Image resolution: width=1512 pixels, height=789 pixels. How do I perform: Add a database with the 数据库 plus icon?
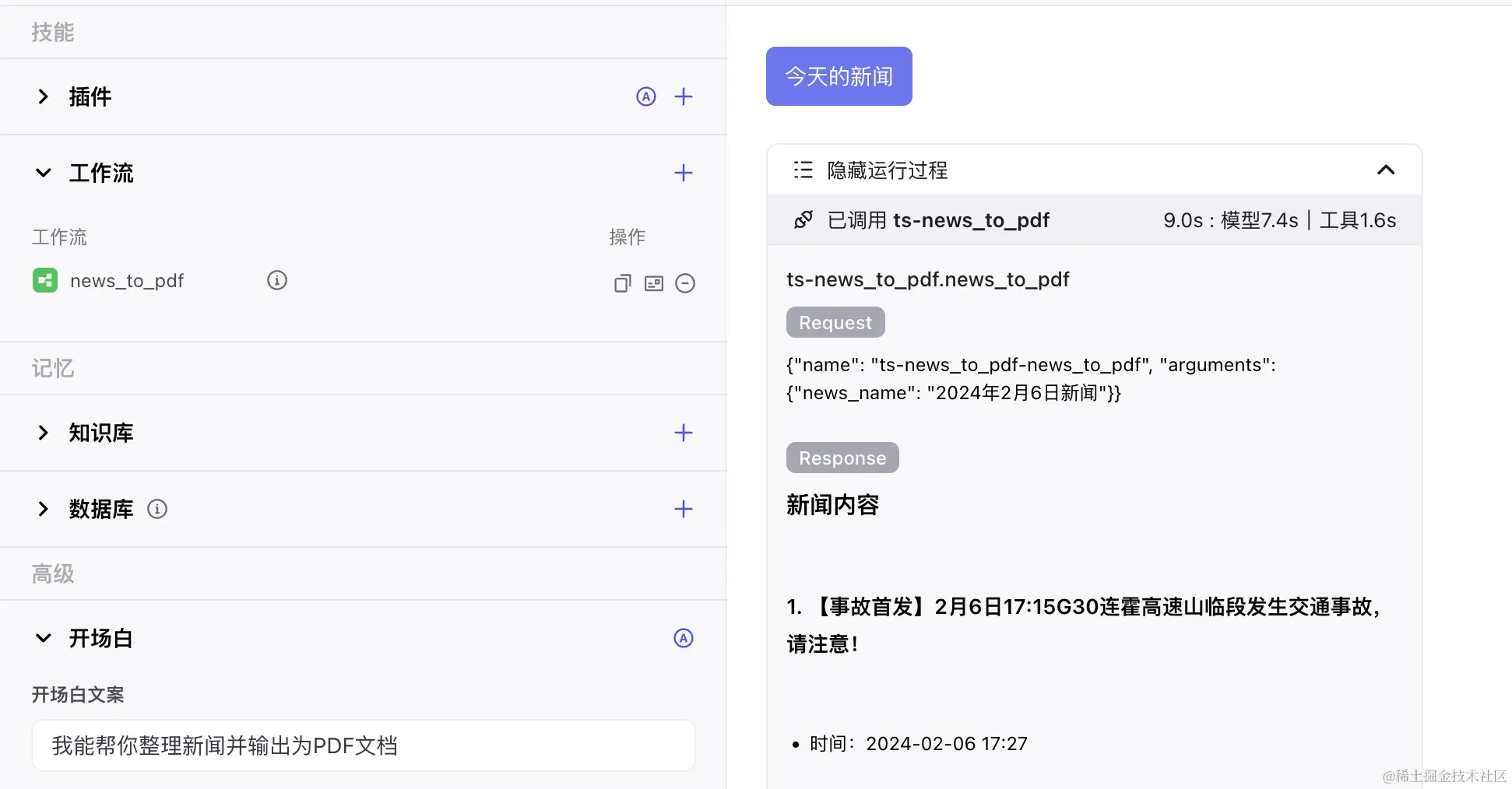point(683,509)
